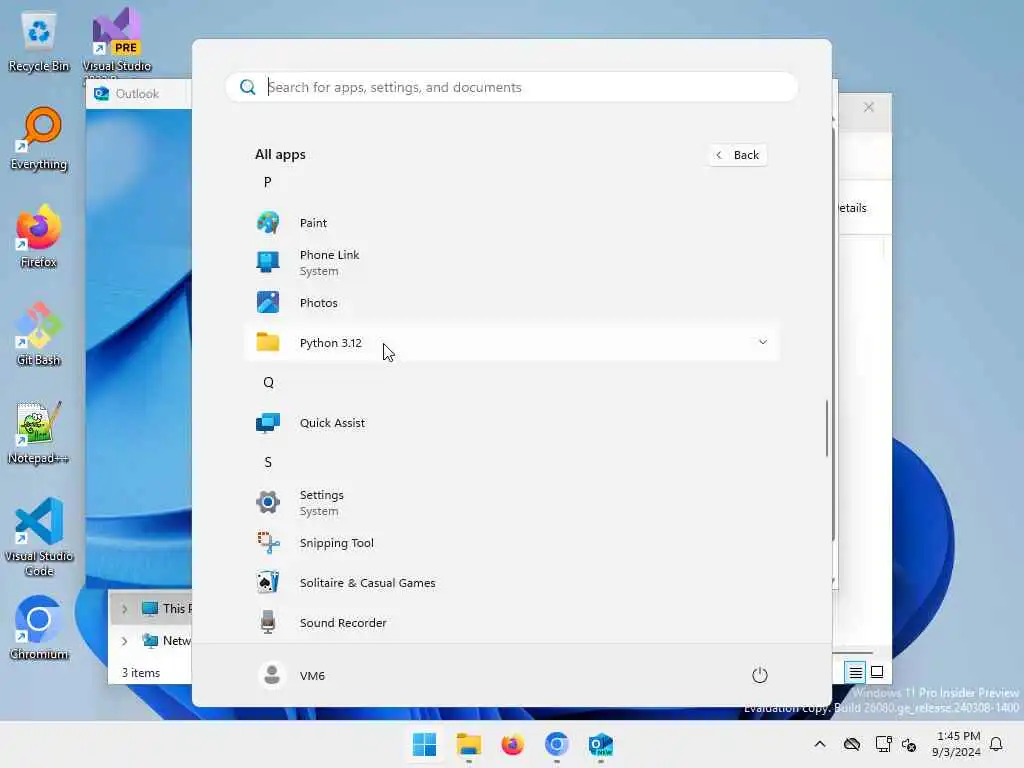The width and height of the screenshot is (1024, 768).
Task: Expand the Python 3.12 folder chevron
Action: 762,342
